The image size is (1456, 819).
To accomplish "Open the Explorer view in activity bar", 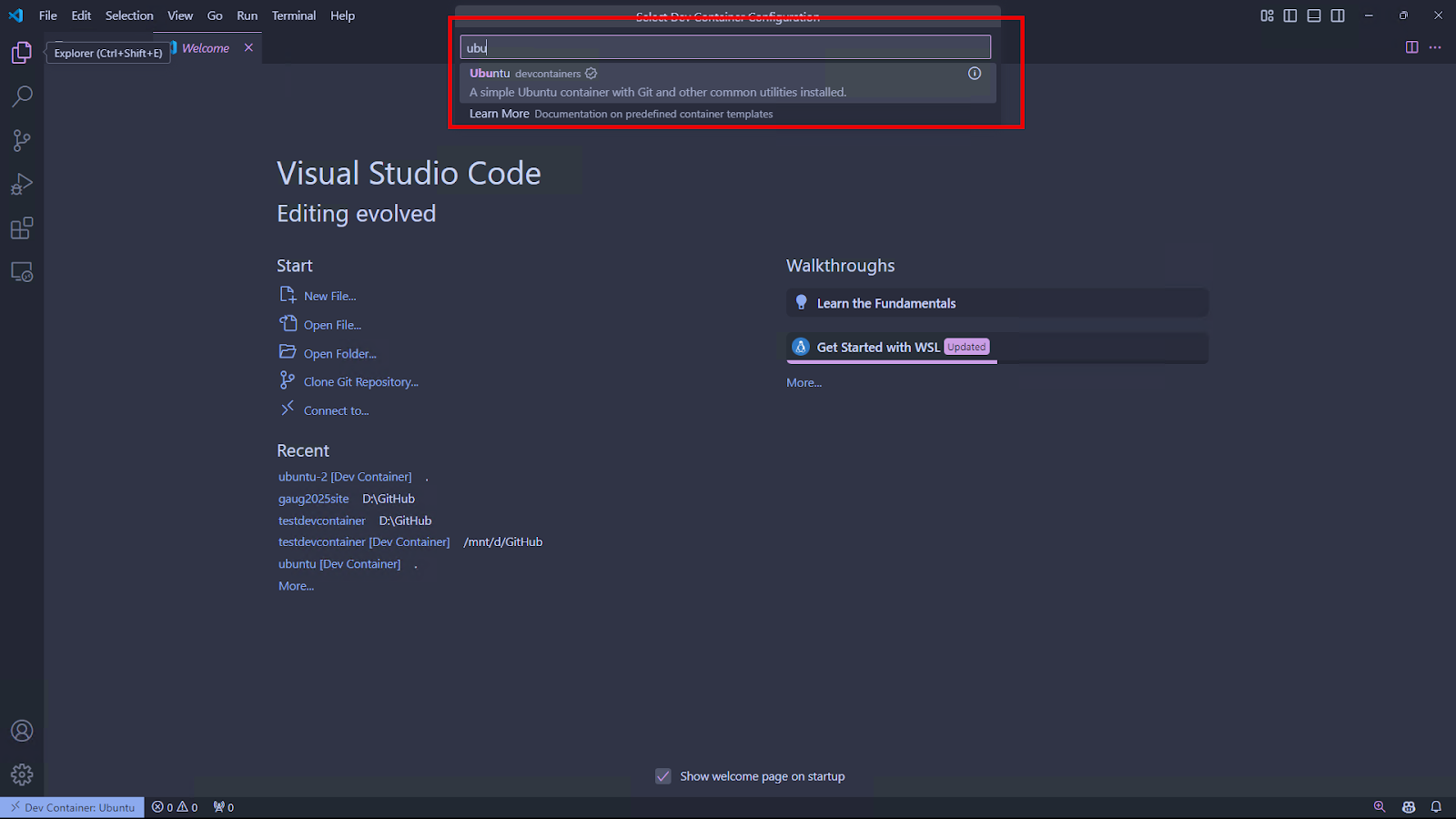I will point(22,53).
